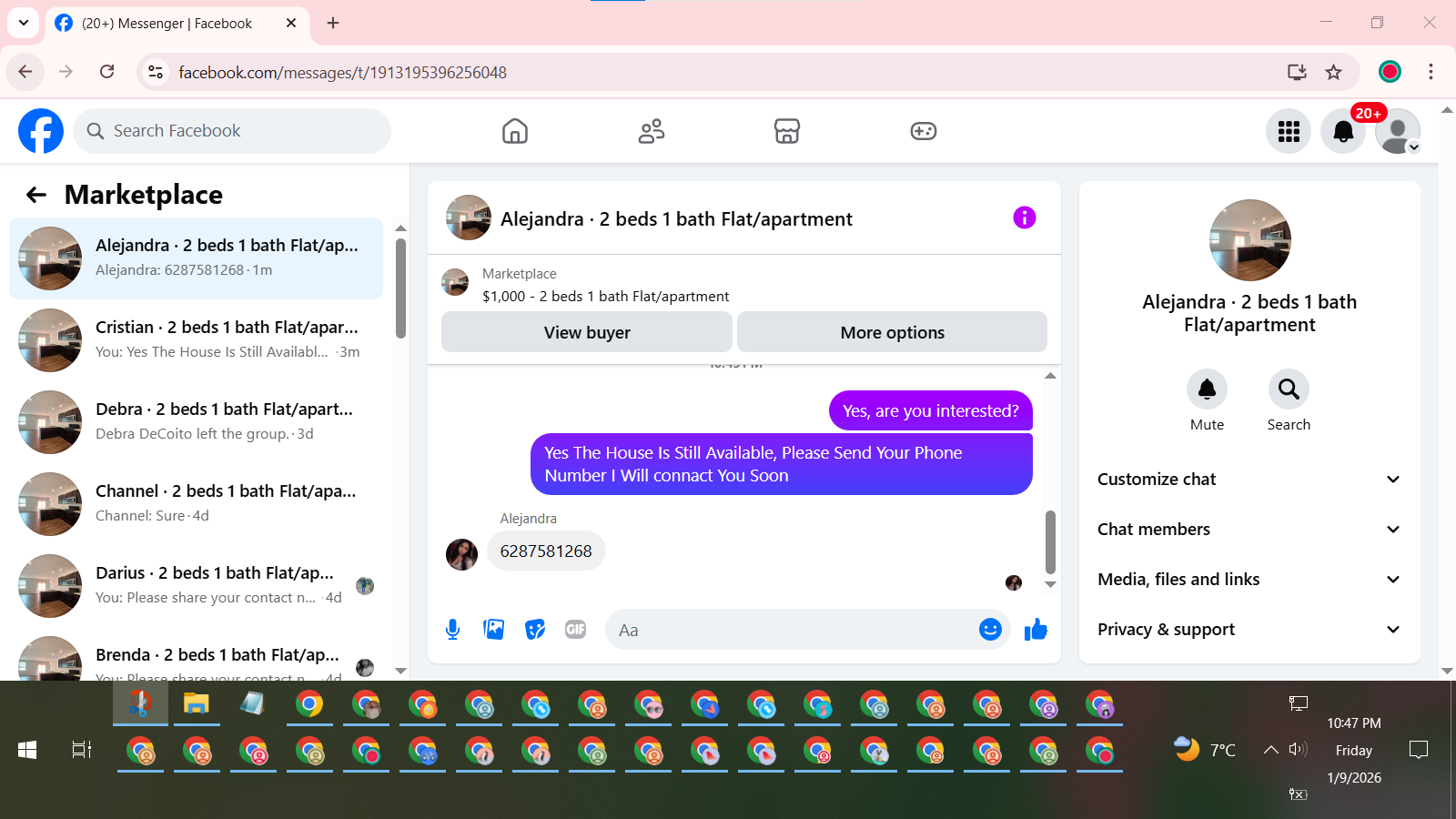Click the 6287581268 message bubble
The image size is (1456, 819).
tap(546, 551)
